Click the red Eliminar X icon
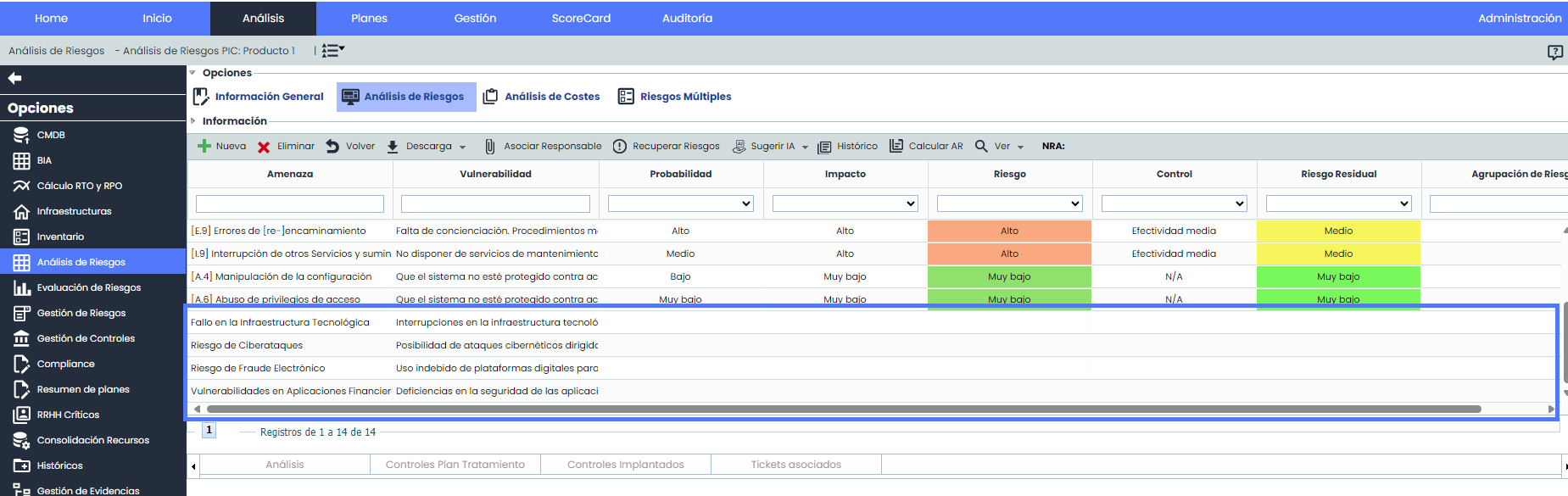Image resolution: width=1568 pixels, height=496 pixels. [264, 147]
